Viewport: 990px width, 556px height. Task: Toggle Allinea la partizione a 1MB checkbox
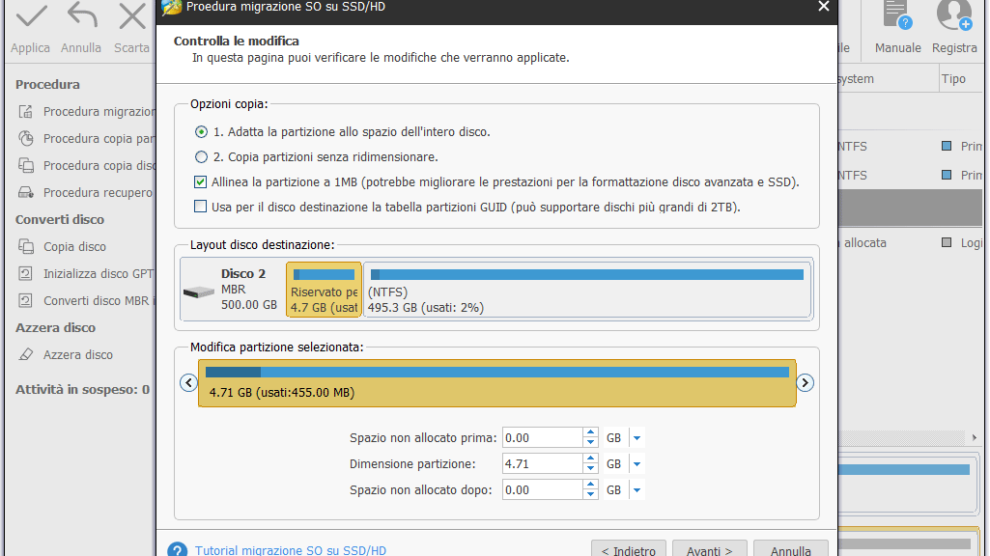200,182
